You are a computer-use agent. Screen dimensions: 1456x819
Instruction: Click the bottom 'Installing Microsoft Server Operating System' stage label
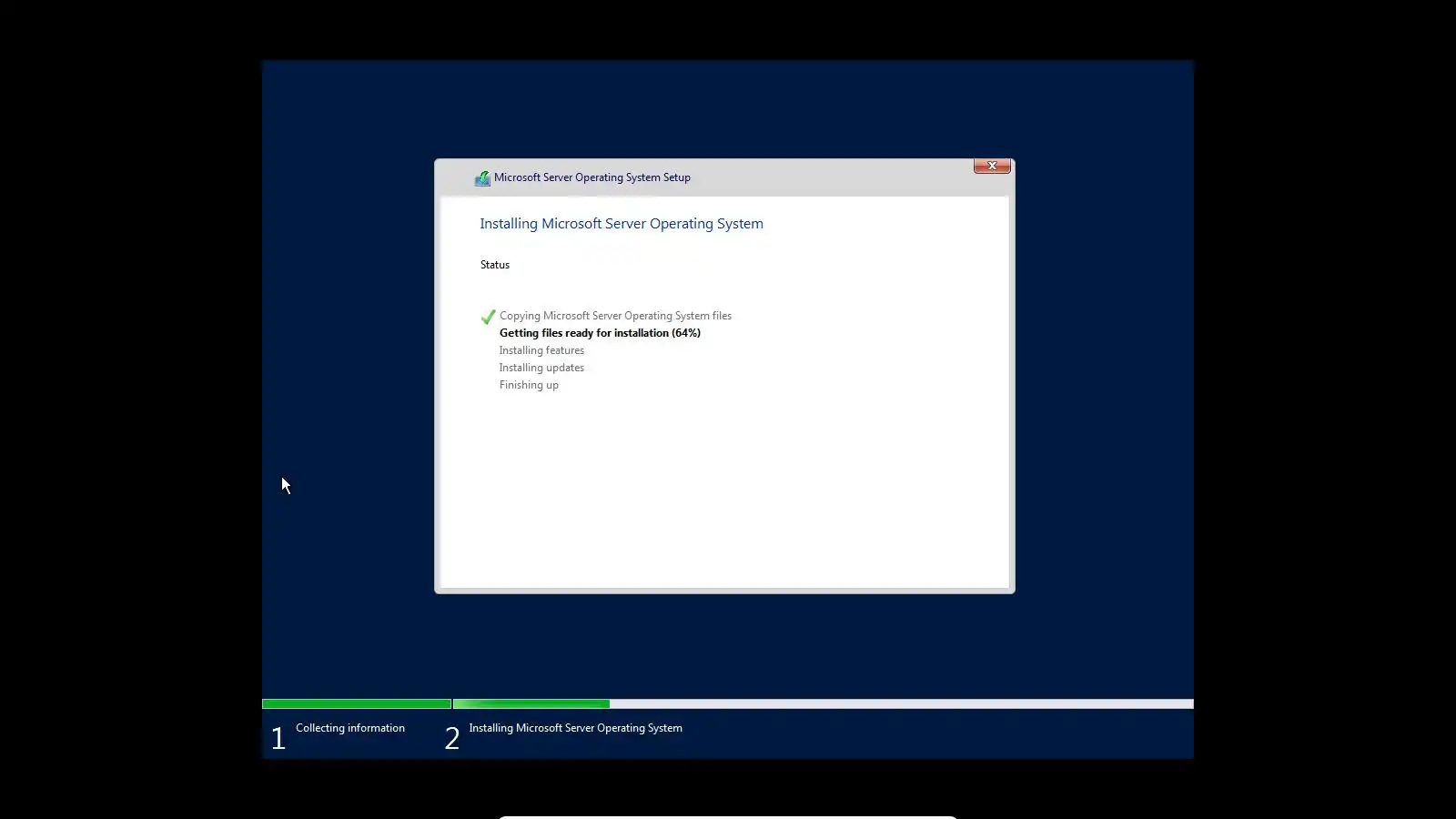click(x=575, y=728)
